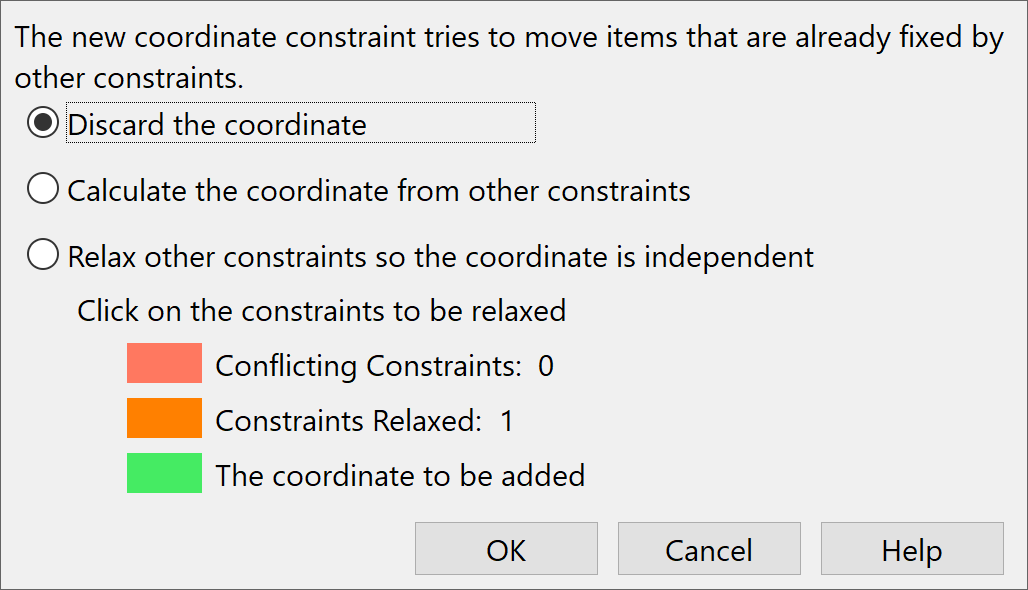
Task: Select the "Discard the coordinate" radio button
Action: 42,122
